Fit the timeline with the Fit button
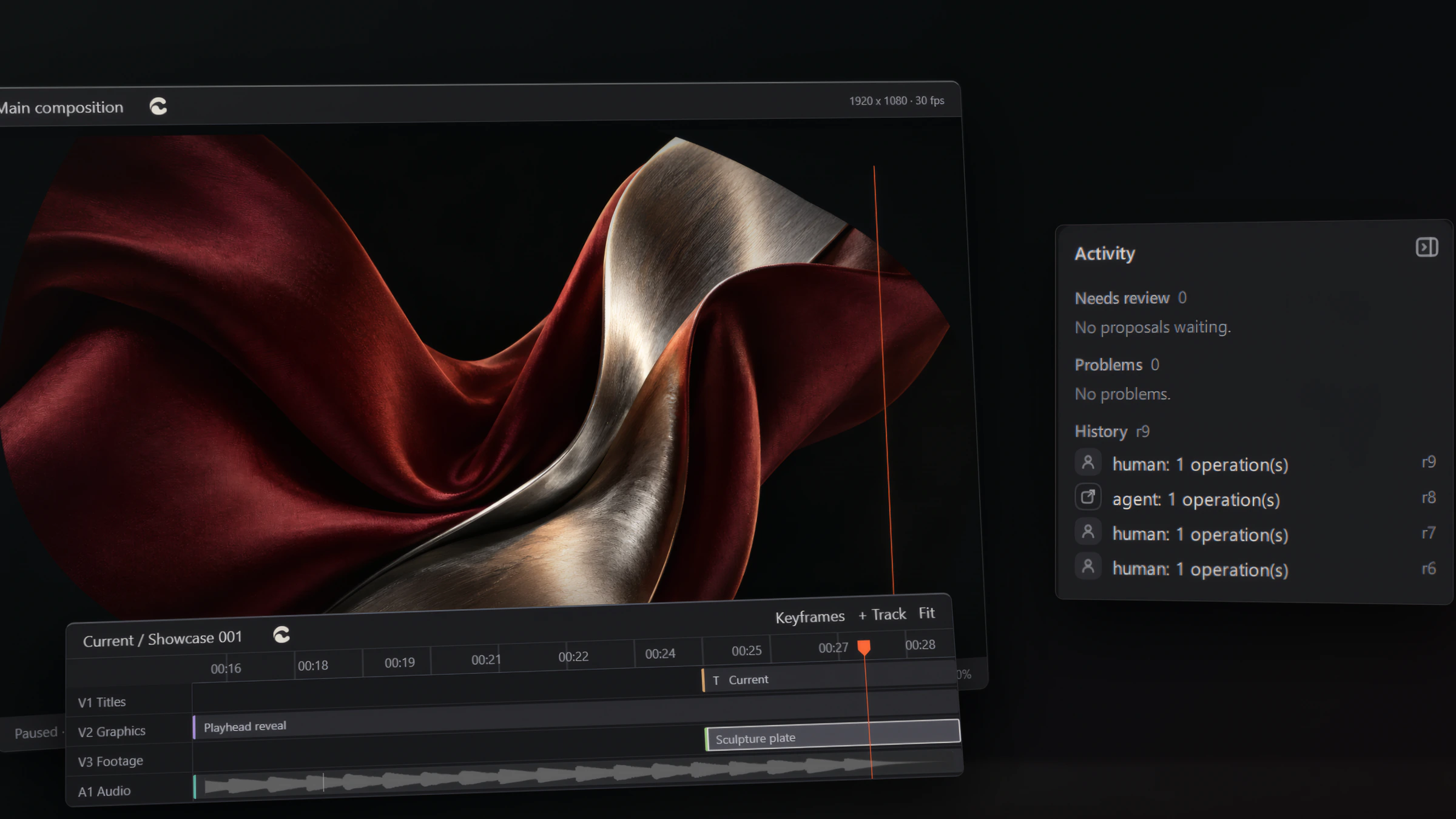This screenshot has height=819, width=1456. (x=926, y=613)
